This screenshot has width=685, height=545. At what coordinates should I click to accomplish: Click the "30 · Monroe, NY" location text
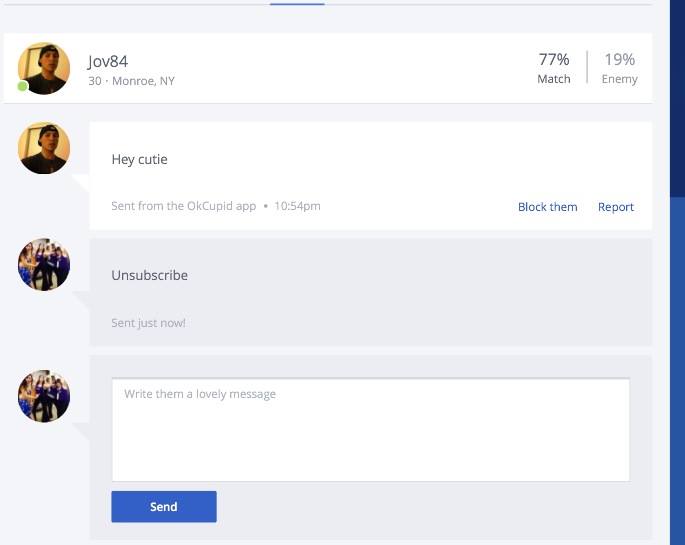131,81
